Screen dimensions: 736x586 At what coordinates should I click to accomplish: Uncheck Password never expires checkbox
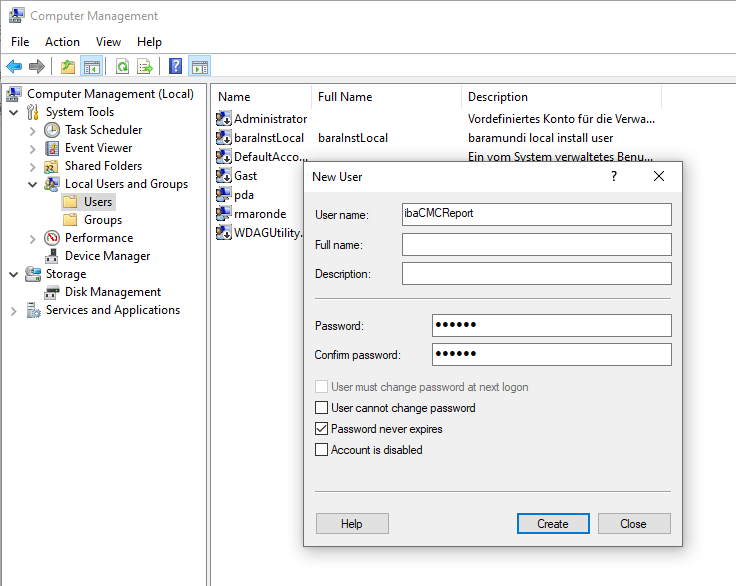pos(322,429)
